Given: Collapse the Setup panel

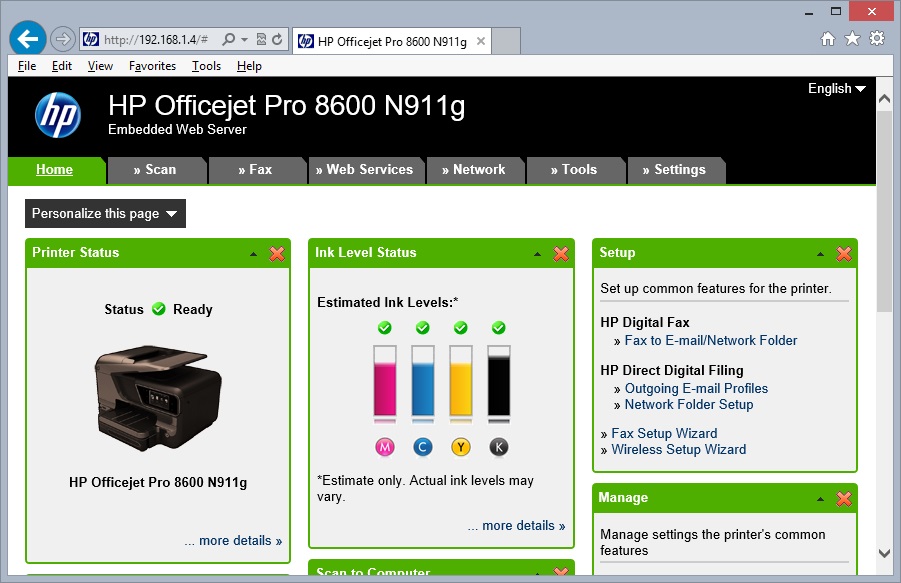Looking at the screenshot, I should tap(821, 254).
